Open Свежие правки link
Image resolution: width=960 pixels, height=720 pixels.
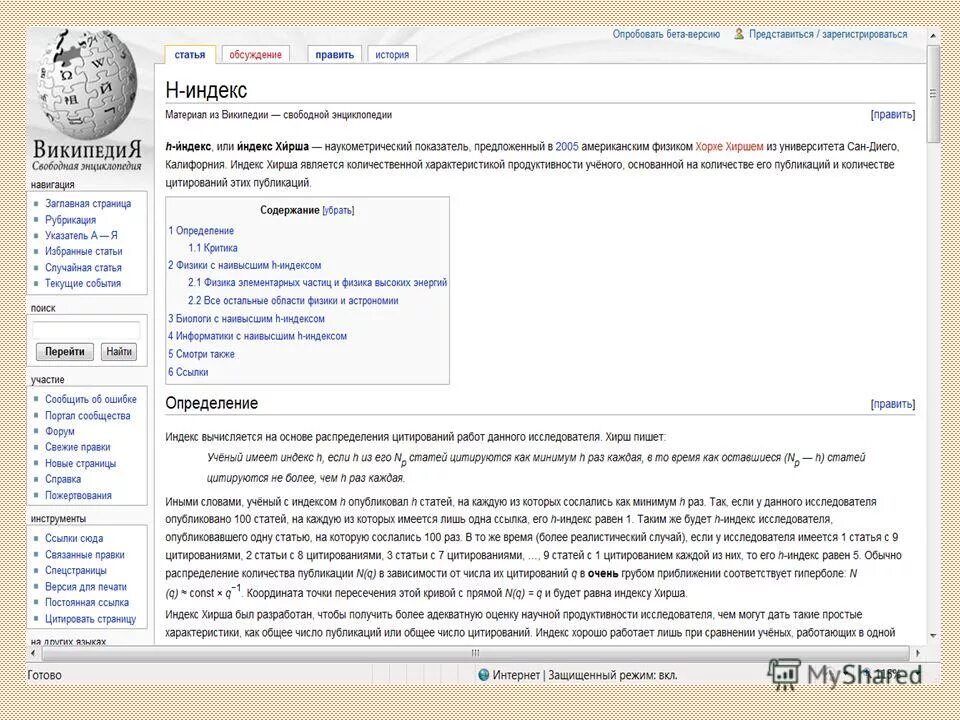click(x=77, y=448)
